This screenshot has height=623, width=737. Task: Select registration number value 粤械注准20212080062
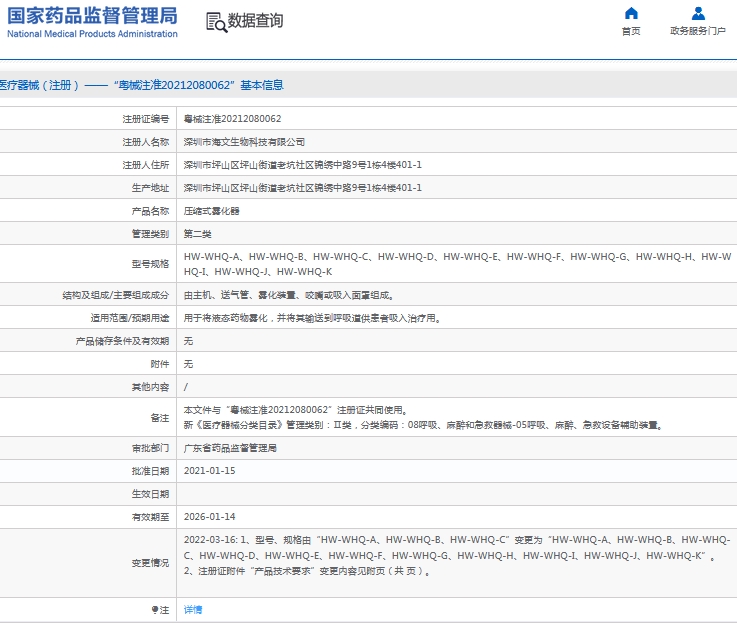[x=232, y=119]
